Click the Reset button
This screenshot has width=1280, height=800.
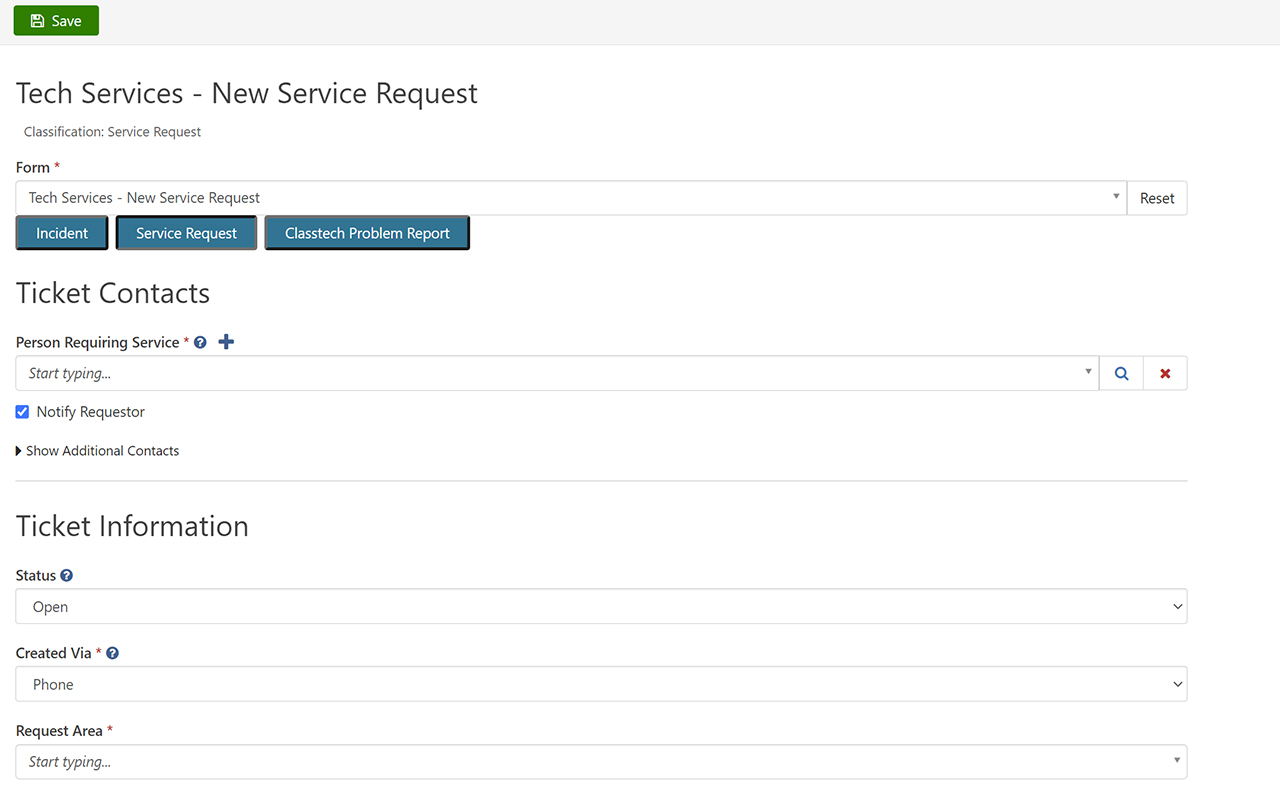(1157, 198)
